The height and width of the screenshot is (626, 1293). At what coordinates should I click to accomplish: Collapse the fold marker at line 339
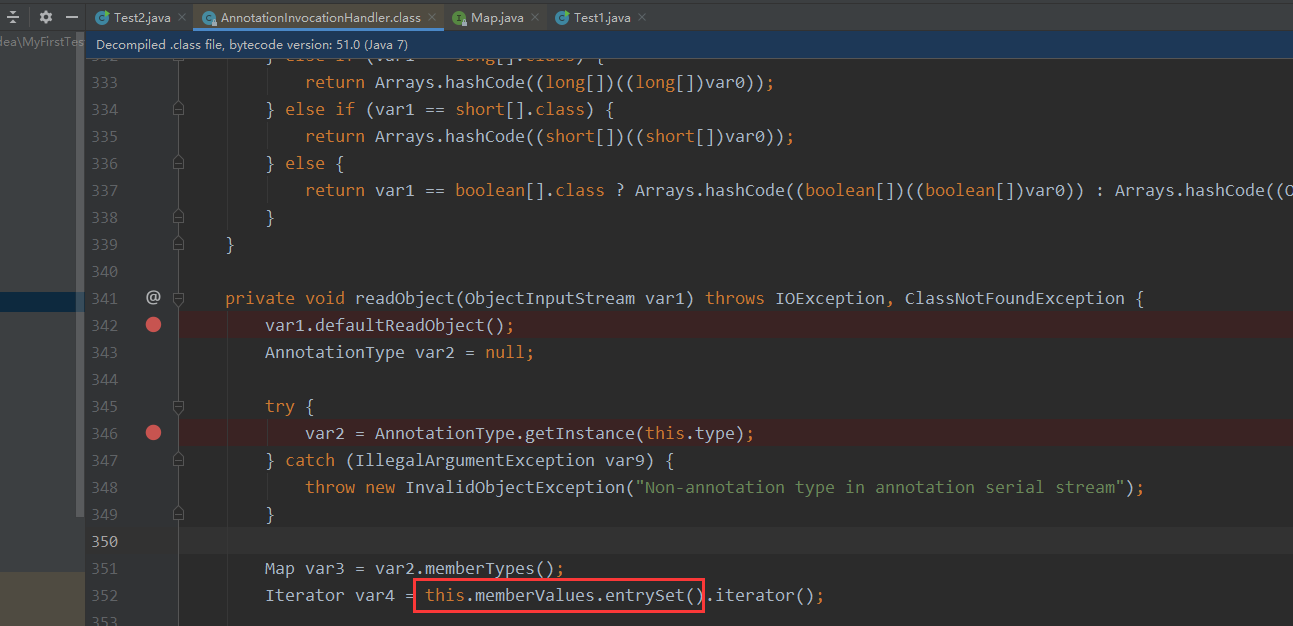tap(178, 244)
